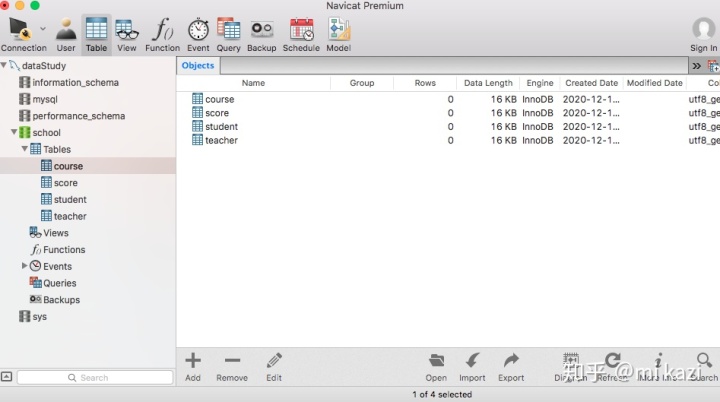Open the Backup toolbar icon

262,34
